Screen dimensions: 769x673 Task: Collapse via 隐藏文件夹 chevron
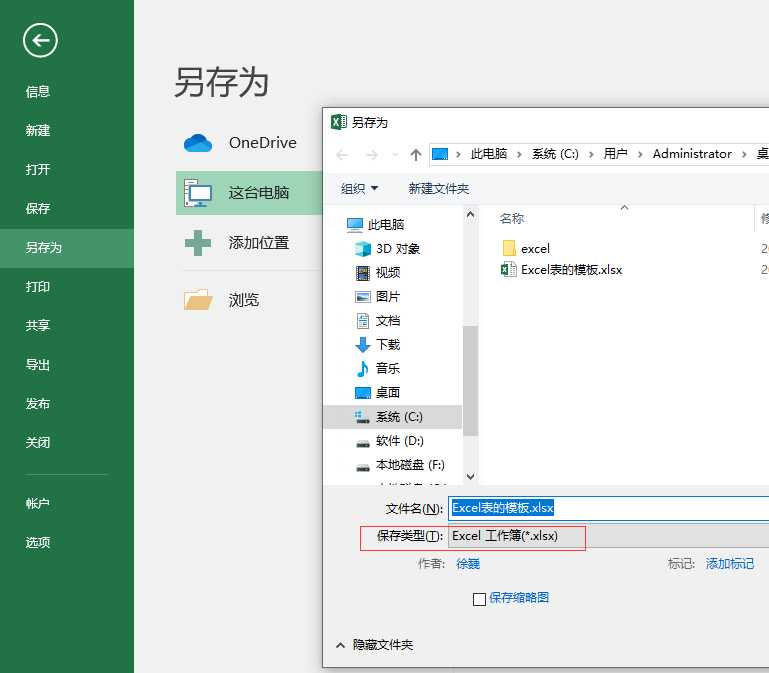click(x=340, y=645)
